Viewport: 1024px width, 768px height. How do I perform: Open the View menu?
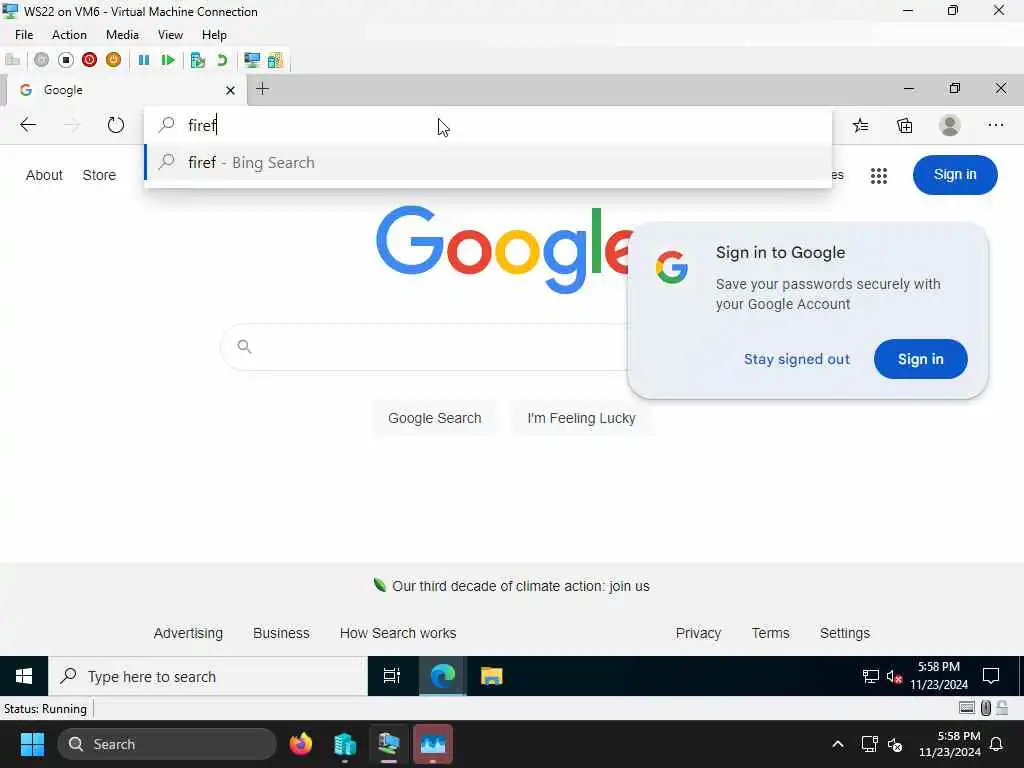coord(170,35)
